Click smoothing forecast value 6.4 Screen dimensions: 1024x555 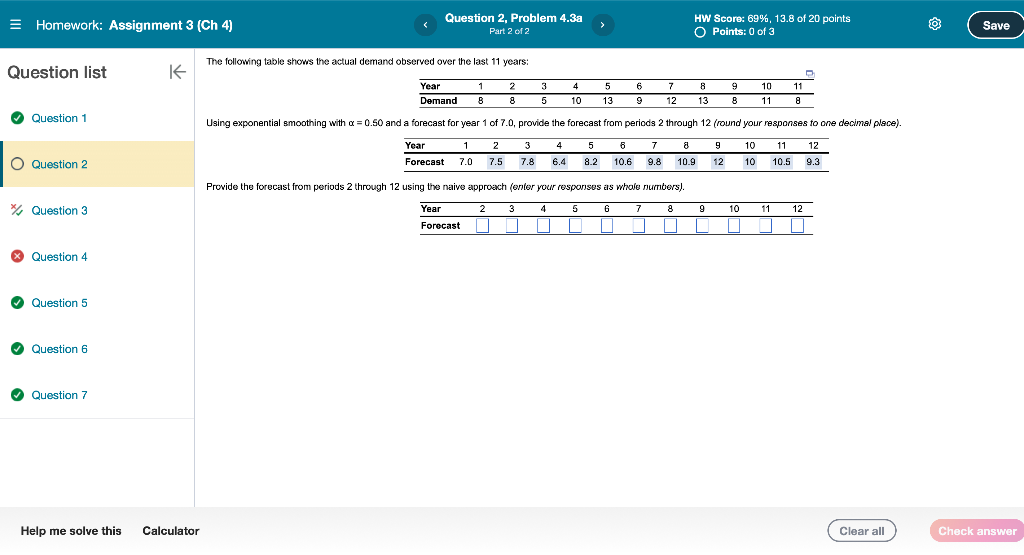click(x=559, y=162)
